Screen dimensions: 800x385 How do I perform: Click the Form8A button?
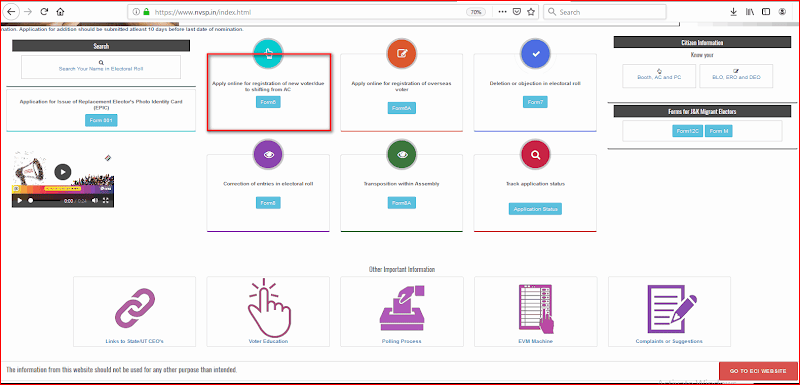pyautogui.click(x=402, y=203)
